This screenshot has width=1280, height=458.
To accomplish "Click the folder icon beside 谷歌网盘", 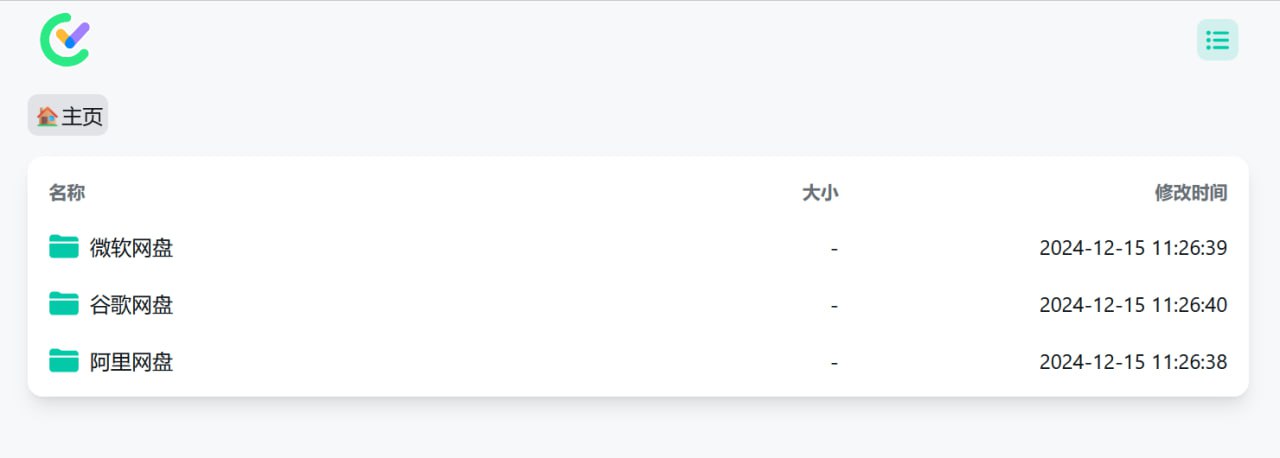I will [64, 304].
